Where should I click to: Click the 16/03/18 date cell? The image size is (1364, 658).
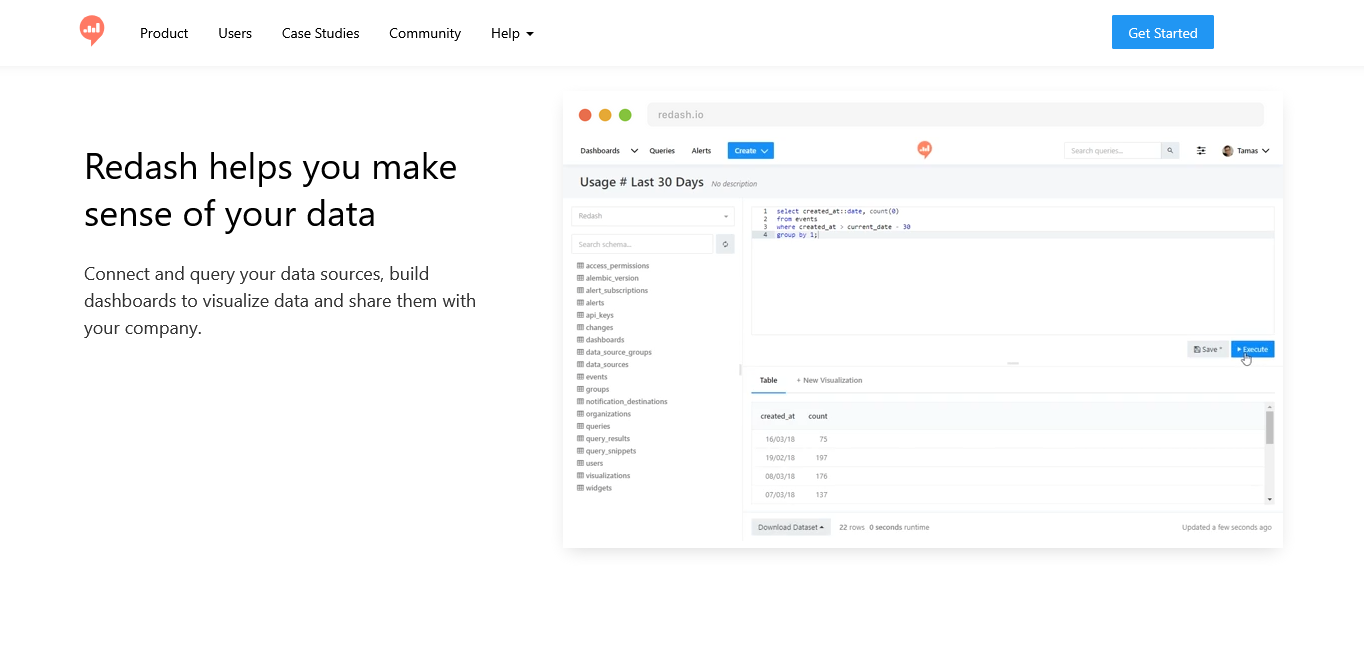(x=780, y=439)
